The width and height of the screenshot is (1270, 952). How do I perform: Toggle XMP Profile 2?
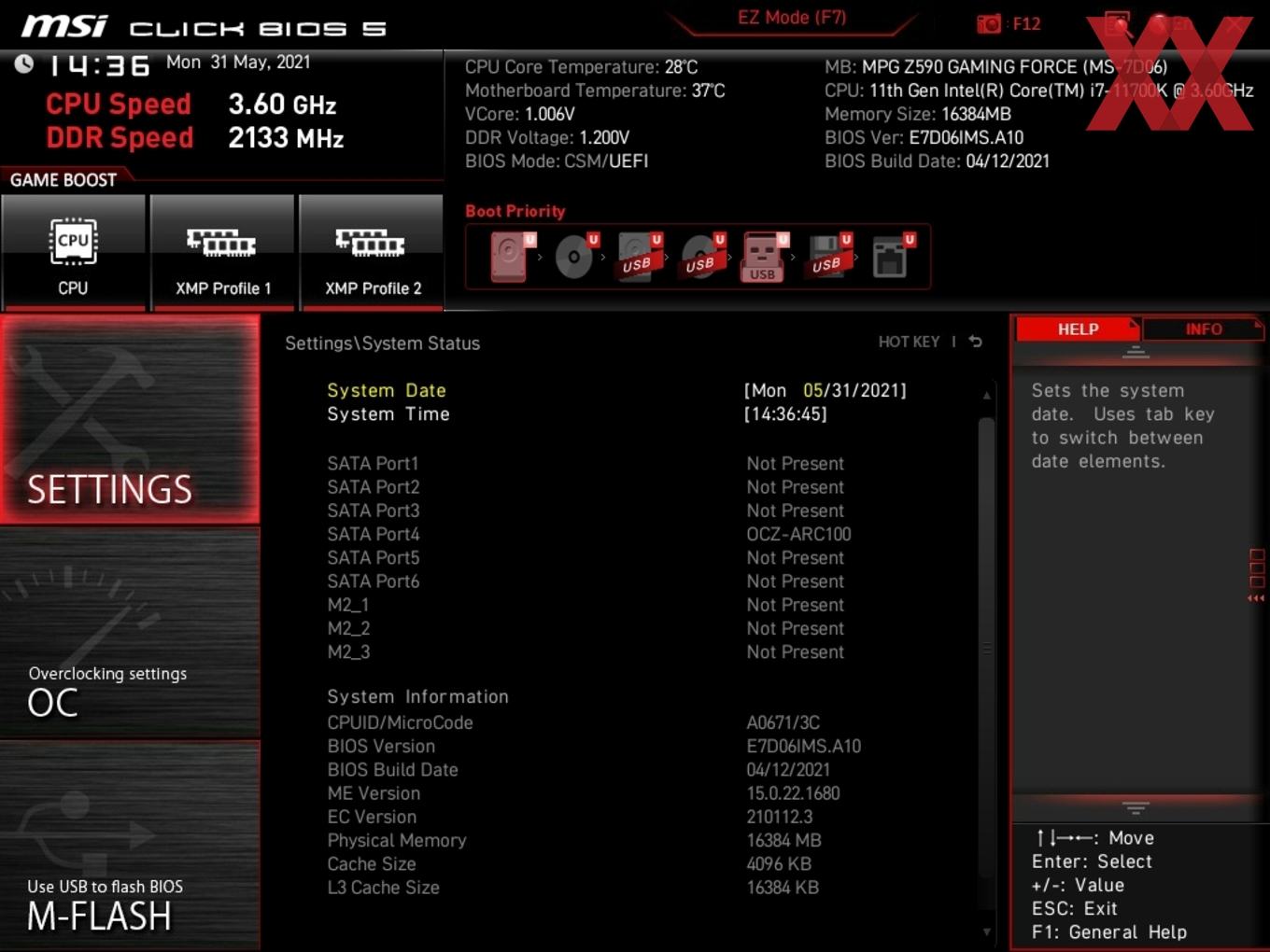coord(372,252)
